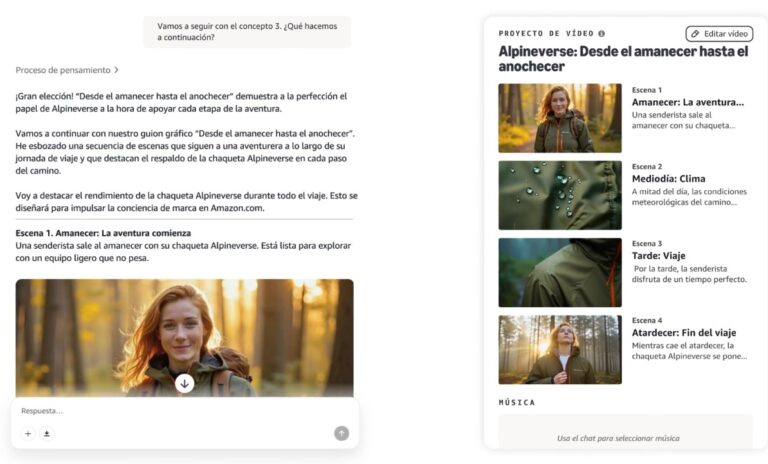Screen dimensions: 768x464
Task: Click the Escena 4 label in project panel
Action: (647, 320)
